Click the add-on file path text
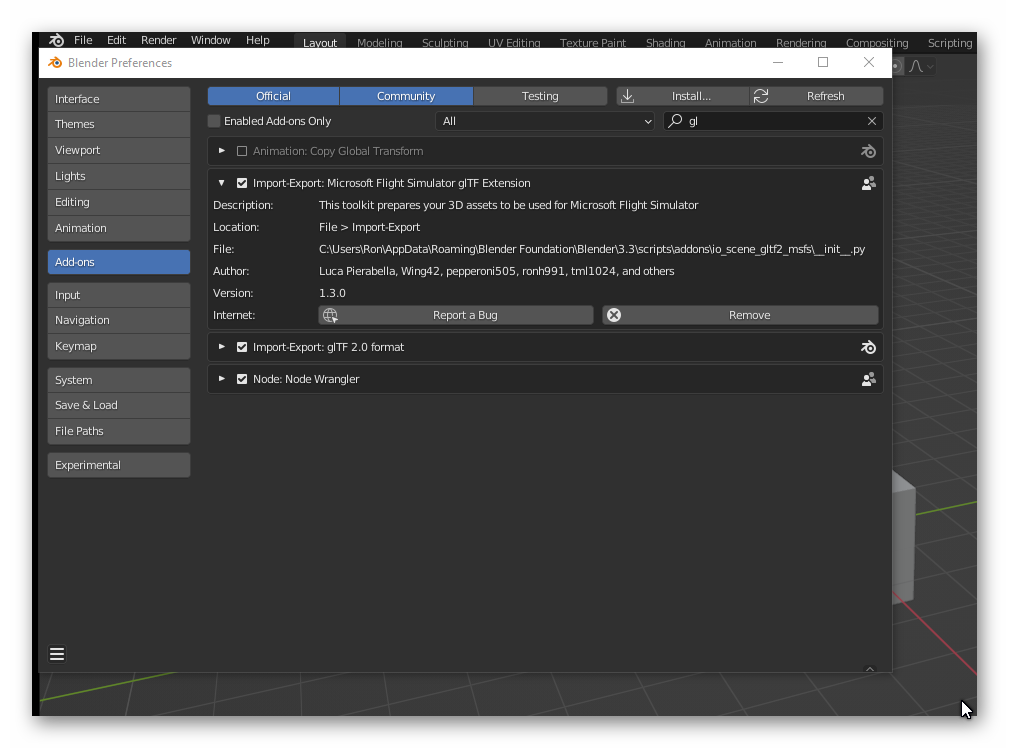This screenshot has height=748, width=1009. pos(591,249)
